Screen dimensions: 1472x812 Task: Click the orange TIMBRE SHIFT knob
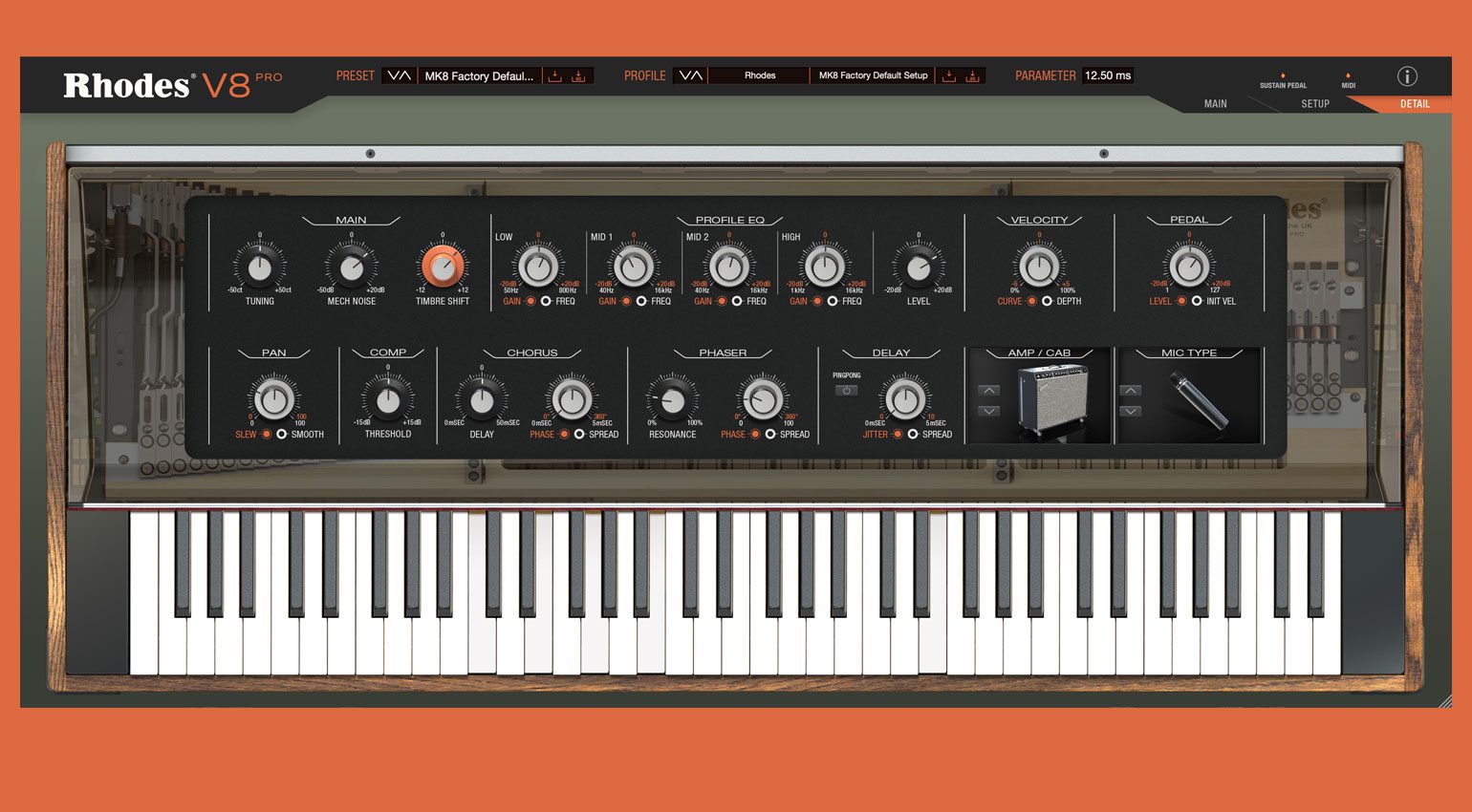pyautogui.click(x=442, y=267)
